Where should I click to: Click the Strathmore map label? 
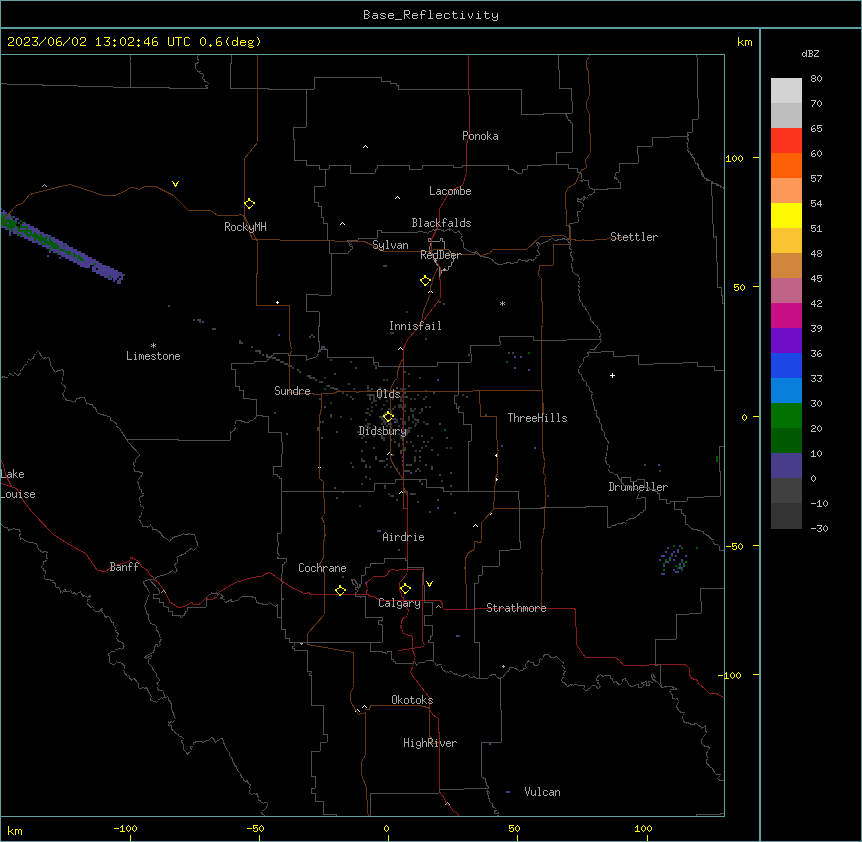[x=516, y=608]
